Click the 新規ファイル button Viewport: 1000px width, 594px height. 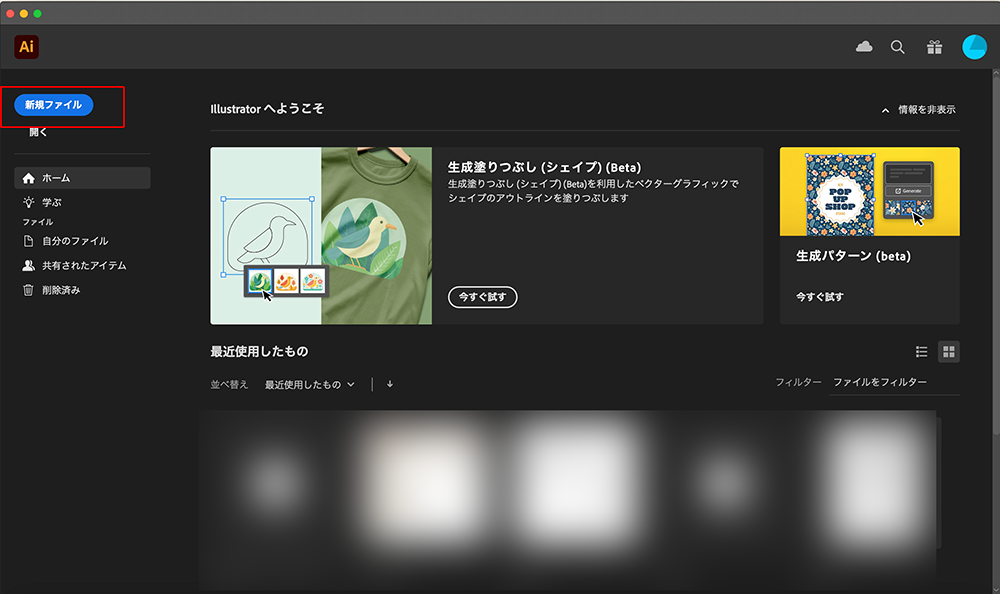click(x=54, y=105)
